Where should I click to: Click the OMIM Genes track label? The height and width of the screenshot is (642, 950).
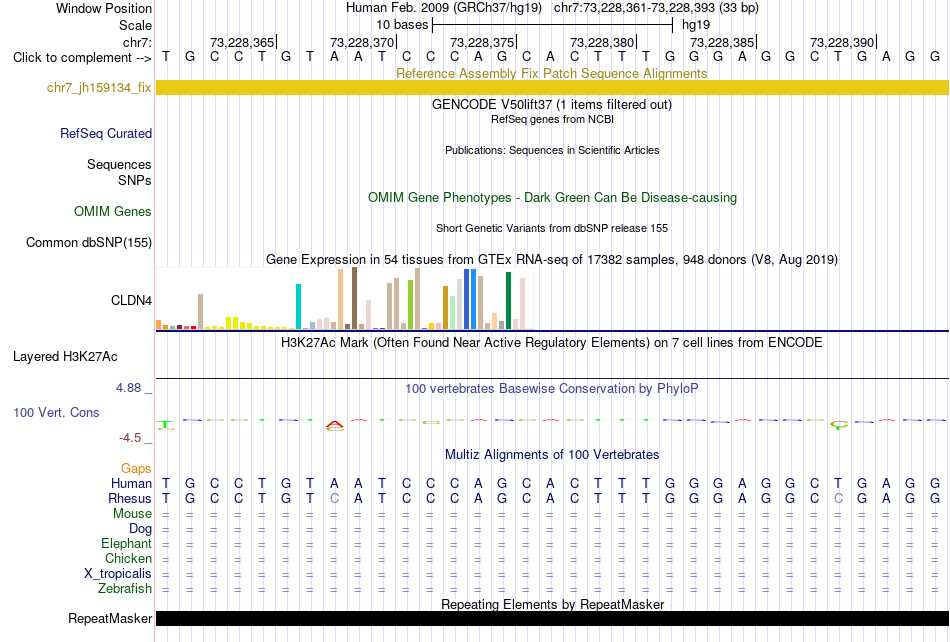[x=113, y=211]
